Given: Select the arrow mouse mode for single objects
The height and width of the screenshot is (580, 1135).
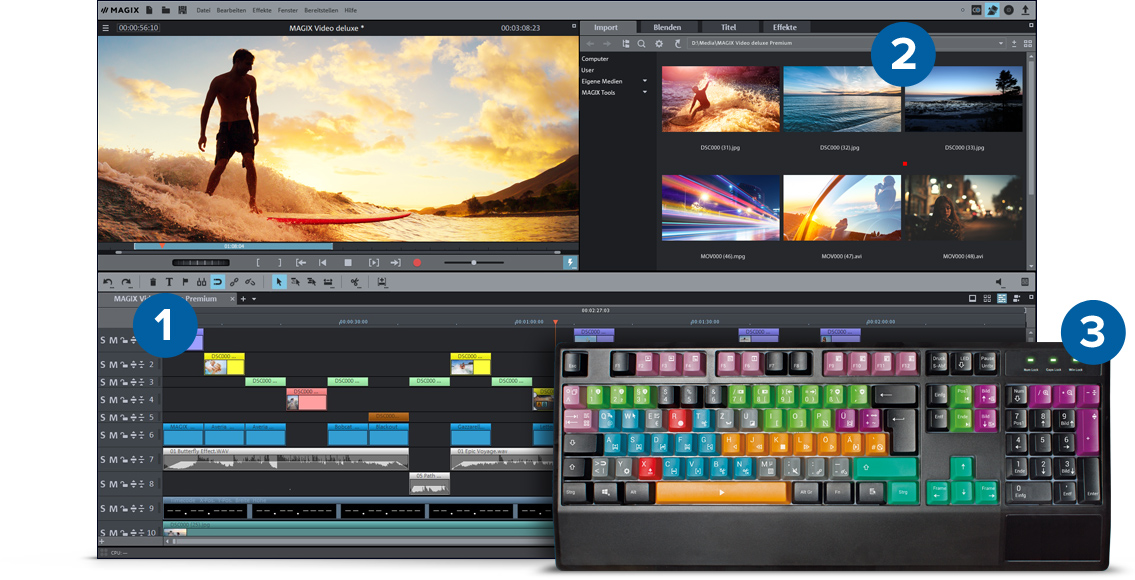Looking at the screenshot, I should point(278,282).
